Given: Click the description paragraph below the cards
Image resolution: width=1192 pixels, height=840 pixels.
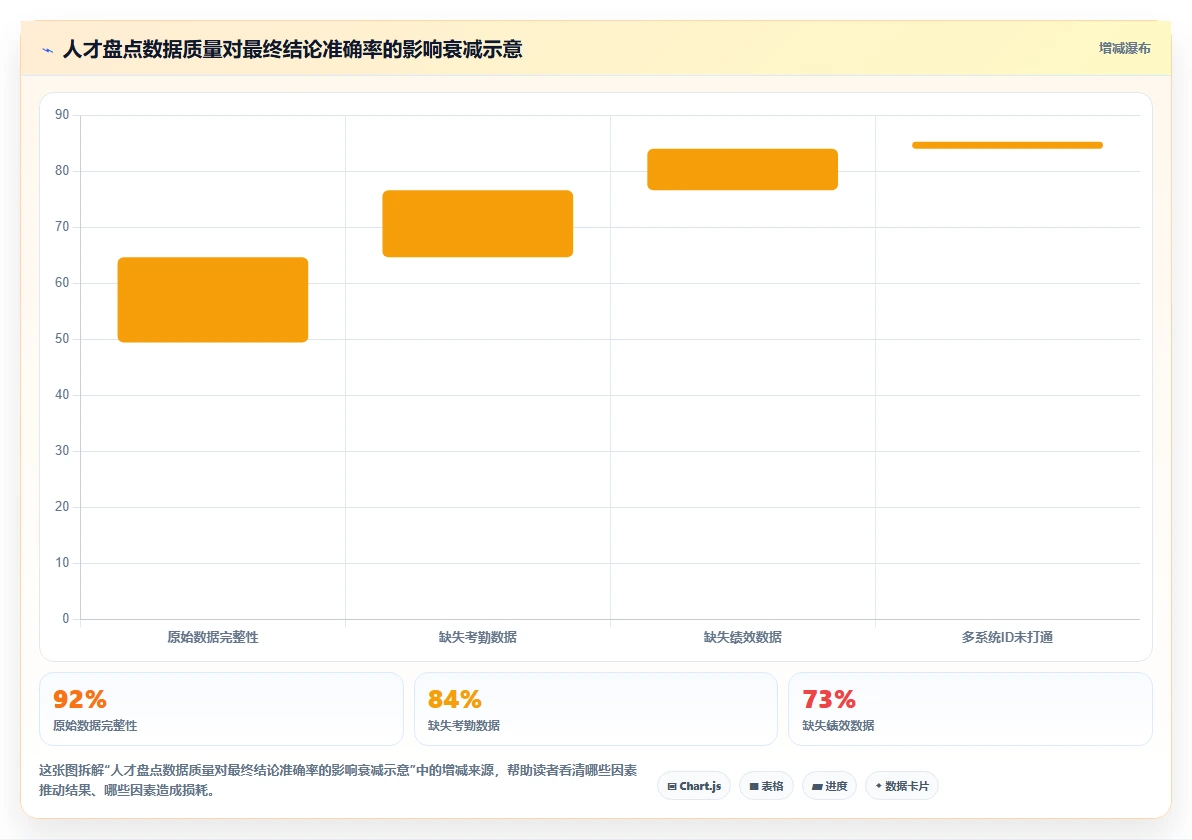Looking at the screenshot, I should 338,780.
